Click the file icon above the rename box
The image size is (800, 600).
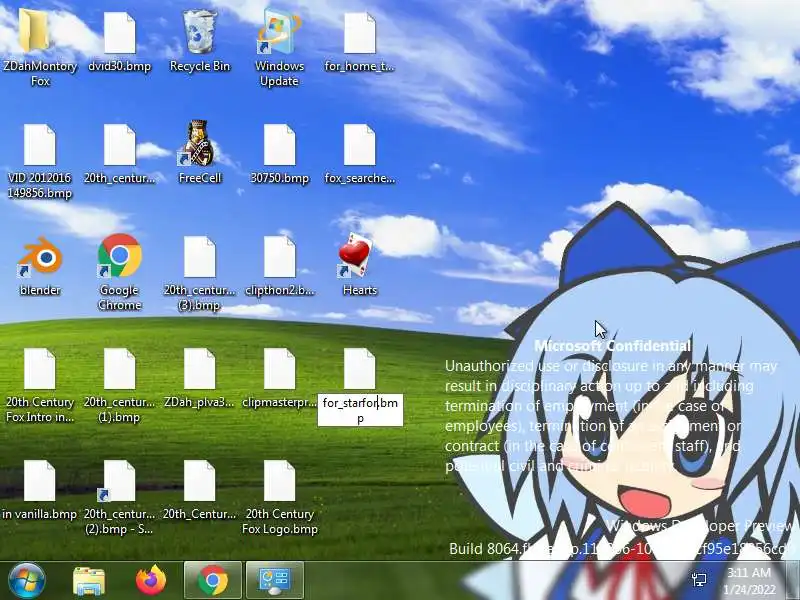360,369
